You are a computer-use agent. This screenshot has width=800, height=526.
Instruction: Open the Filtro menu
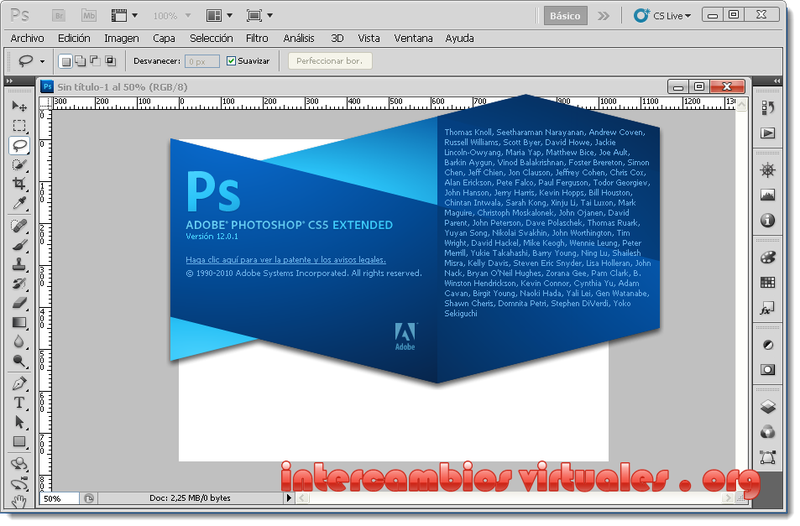(x=257, y=38)
